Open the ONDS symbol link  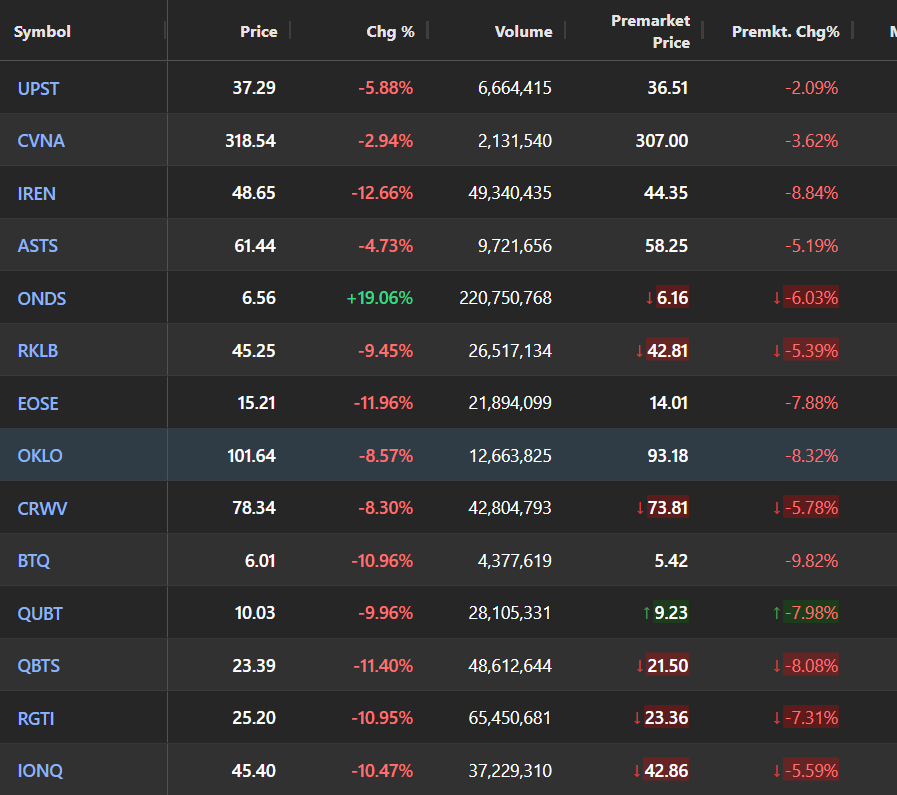click(42, 299)
